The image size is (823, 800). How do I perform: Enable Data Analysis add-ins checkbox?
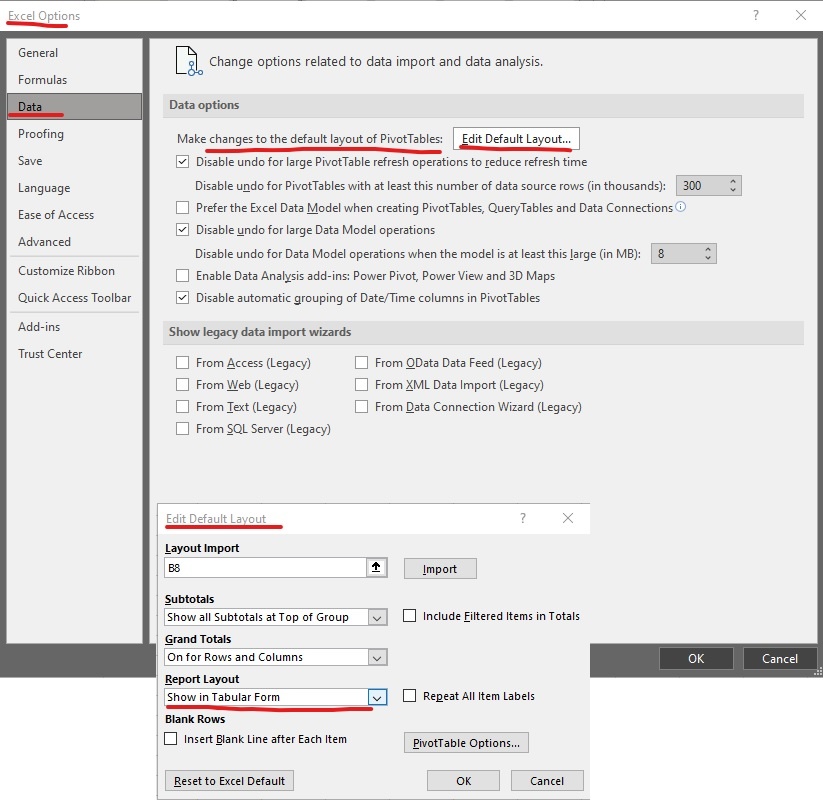coord(182,276)
